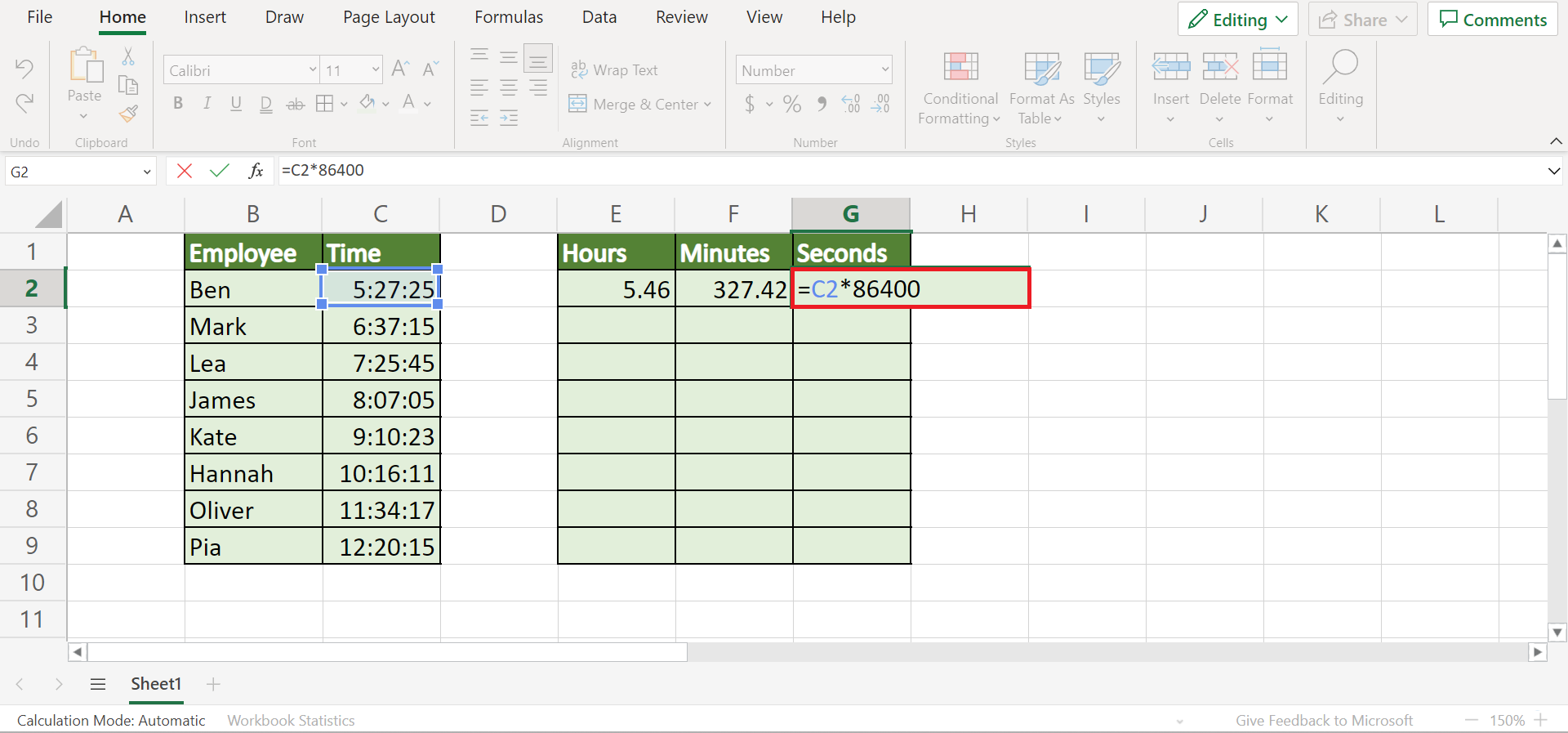Open the Name Box G2 dropdown
Viewport: 1568px width, 733px height.
147,172
